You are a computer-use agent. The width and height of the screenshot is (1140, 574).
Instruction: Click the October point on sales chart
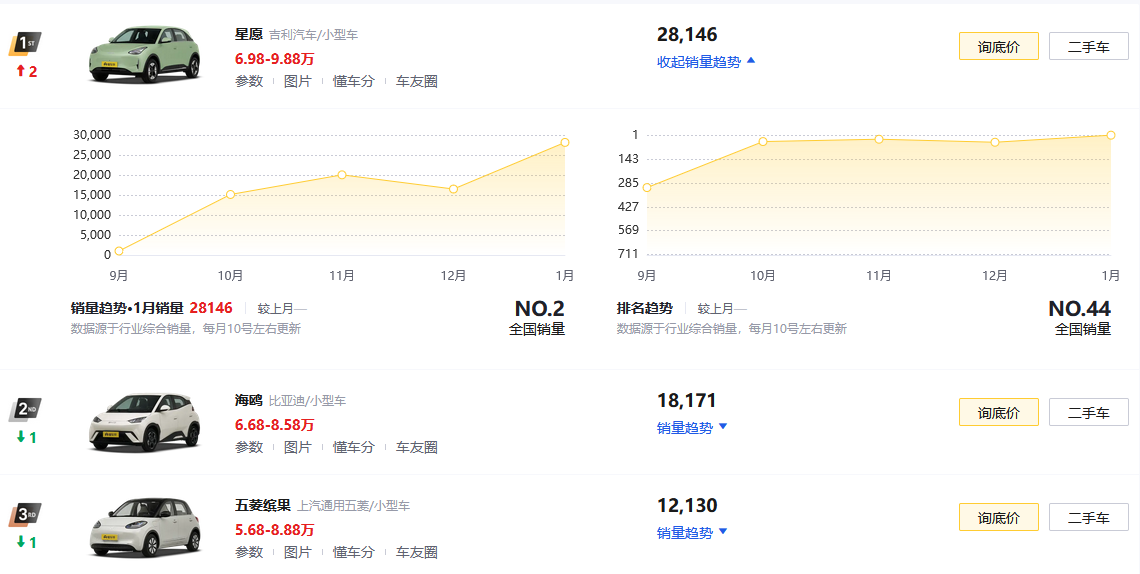coord(230,194)
